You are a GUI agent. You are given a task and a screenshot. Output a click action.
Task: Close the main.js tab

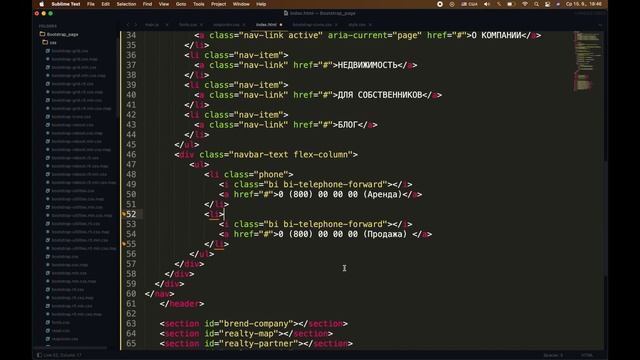(167, 25)
